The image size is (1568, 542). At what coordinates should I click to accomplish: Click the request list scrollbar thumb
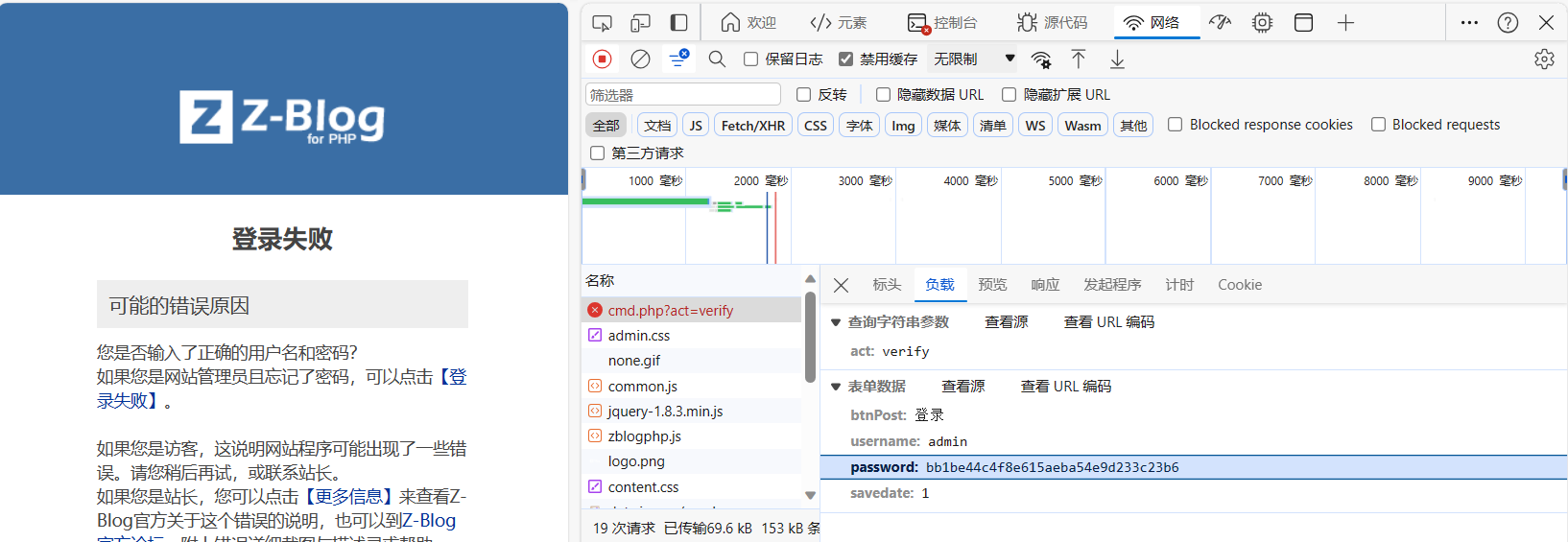pos(810,337)
